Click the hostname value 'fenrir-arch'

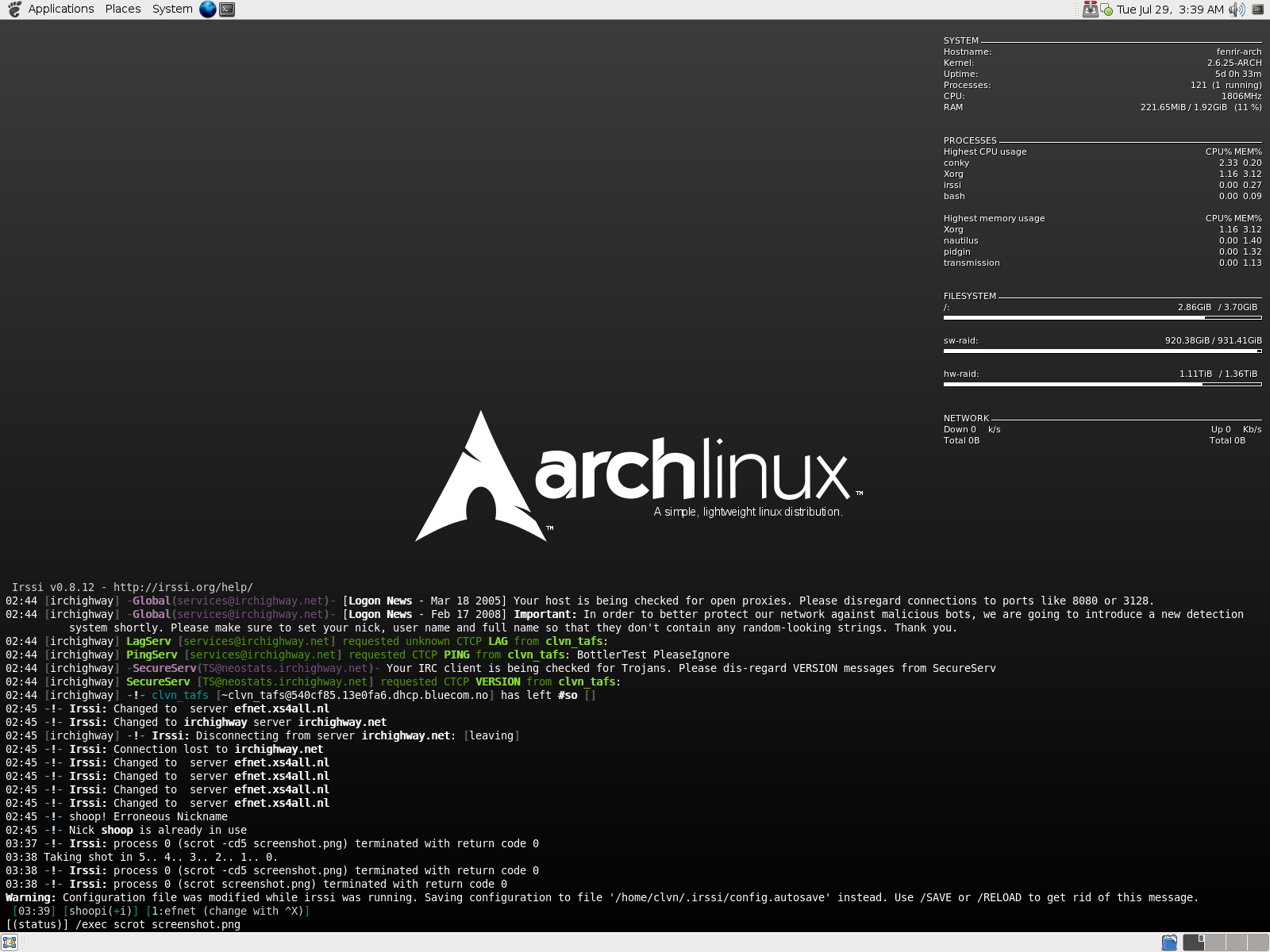(1239, 52)
